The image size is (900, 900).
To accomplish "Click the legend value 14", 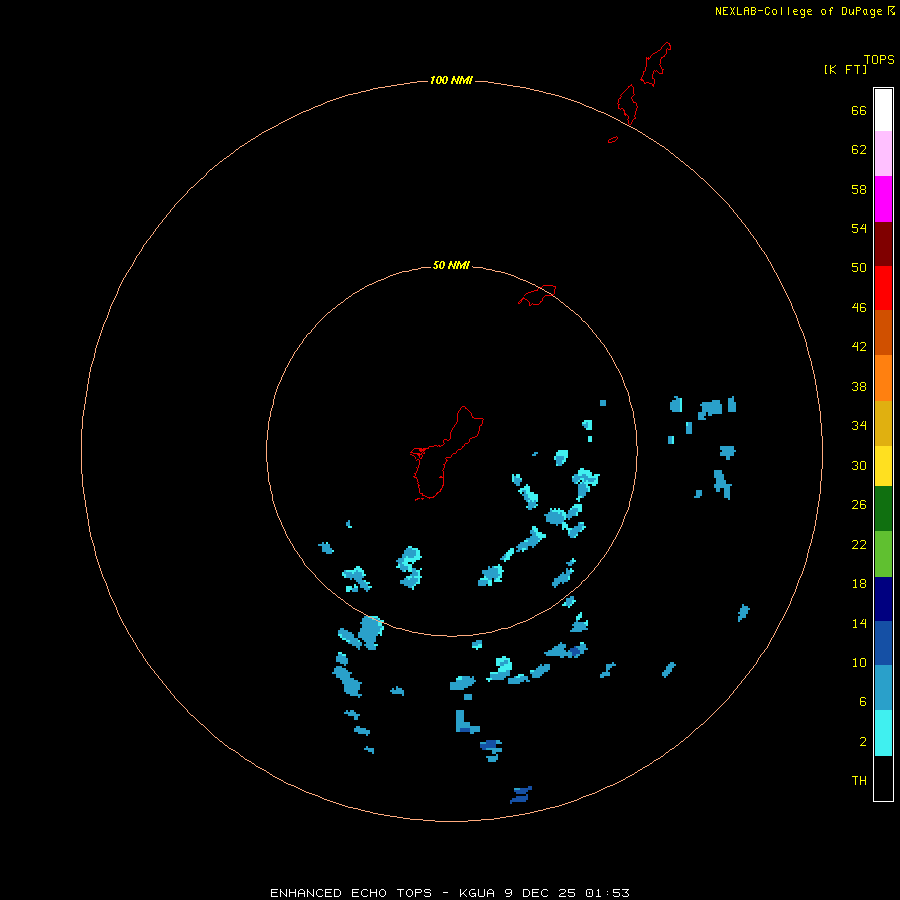I will tap(859, 623).
